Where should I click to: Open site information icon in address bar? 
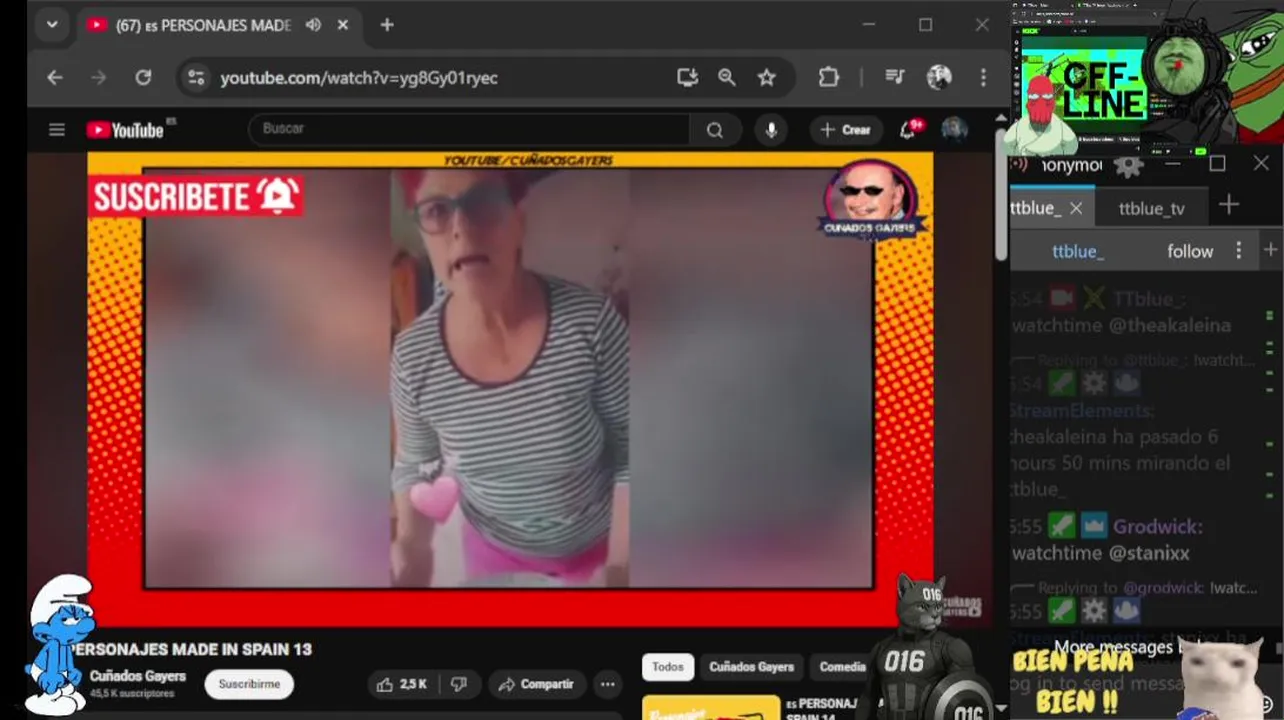coord(196,77)
